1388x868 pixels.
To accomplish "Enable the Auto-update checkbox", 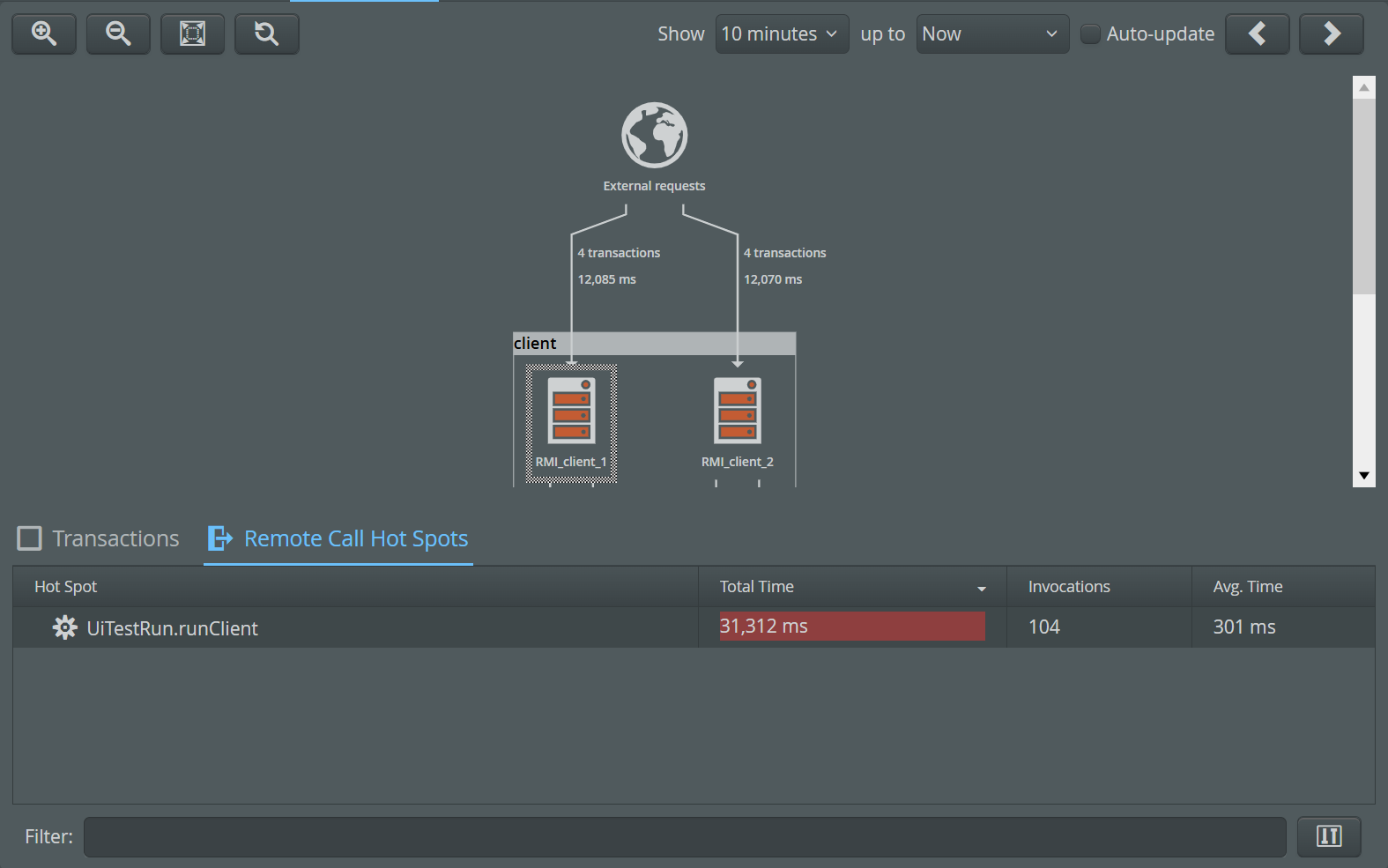I will (x=1091, y=33).
